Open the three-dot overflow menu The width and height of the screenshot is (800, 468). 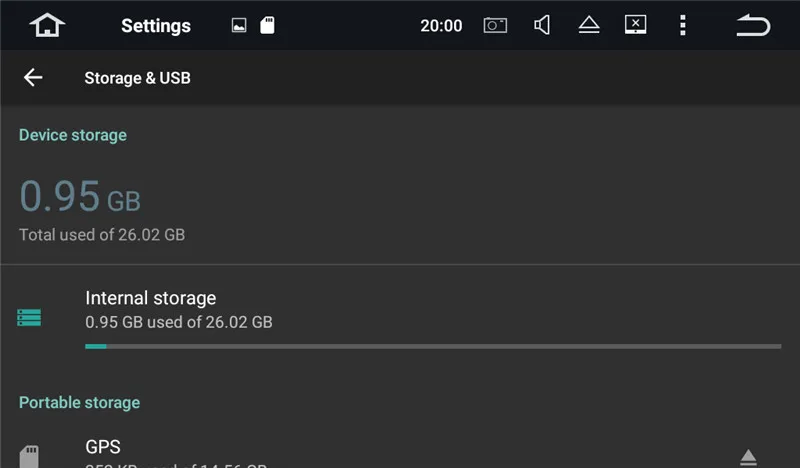tap(682, 26)
